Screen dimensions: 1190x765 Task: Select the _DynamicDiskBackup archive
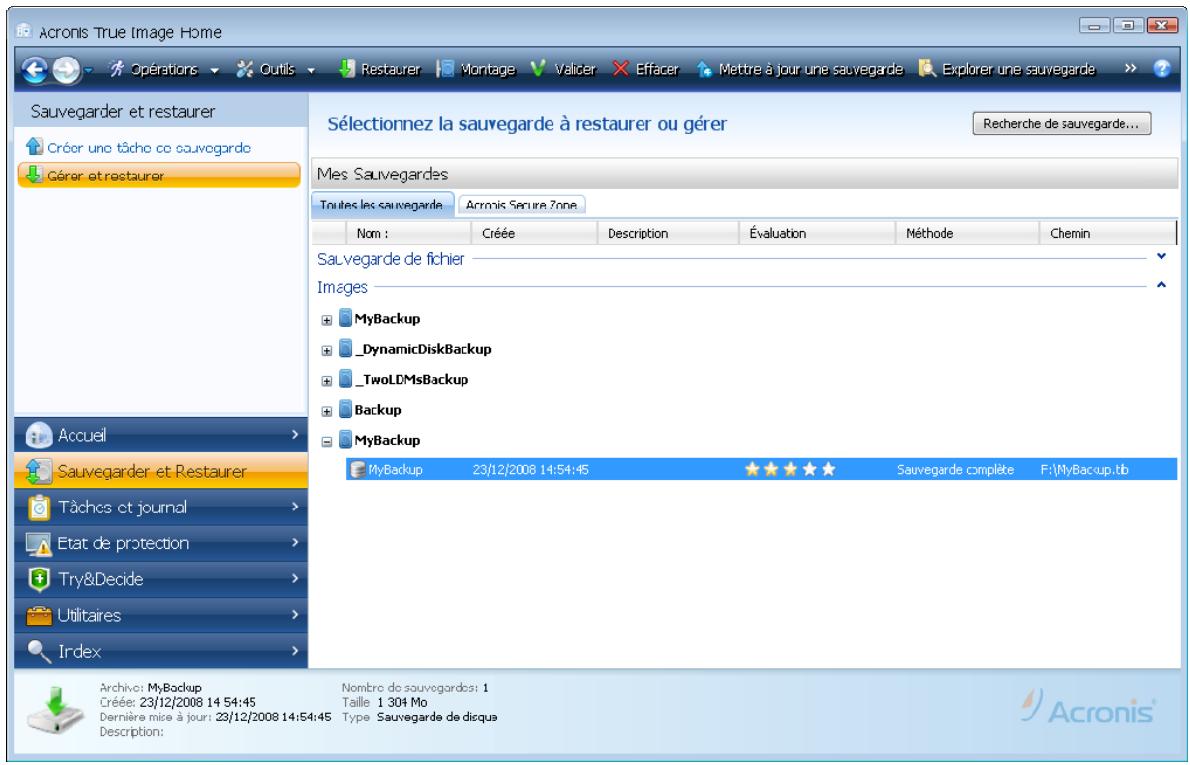click(x=423, y=349)
